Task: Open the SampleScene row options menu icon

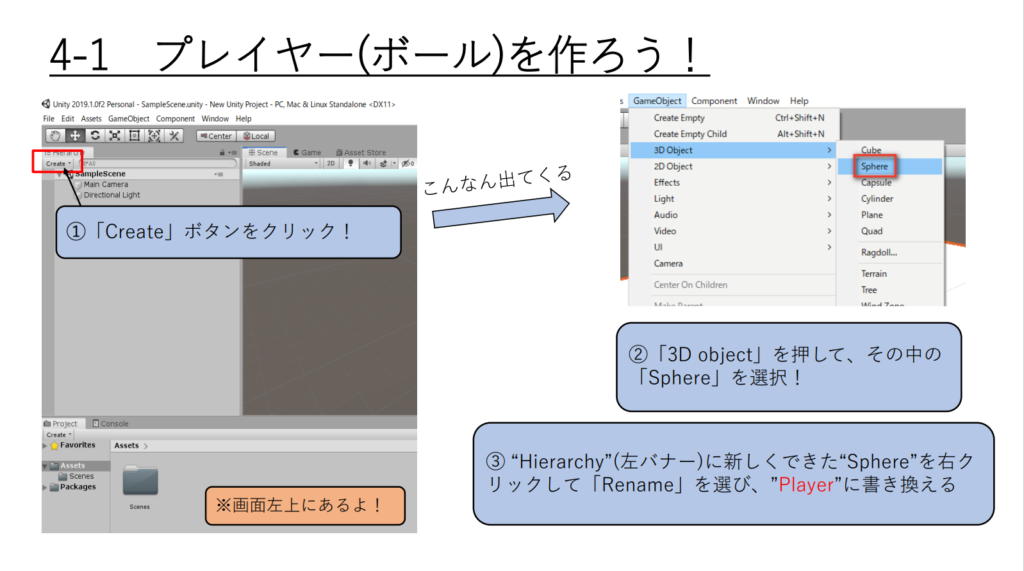Action: pyautogui.click(x=219, y=174)
